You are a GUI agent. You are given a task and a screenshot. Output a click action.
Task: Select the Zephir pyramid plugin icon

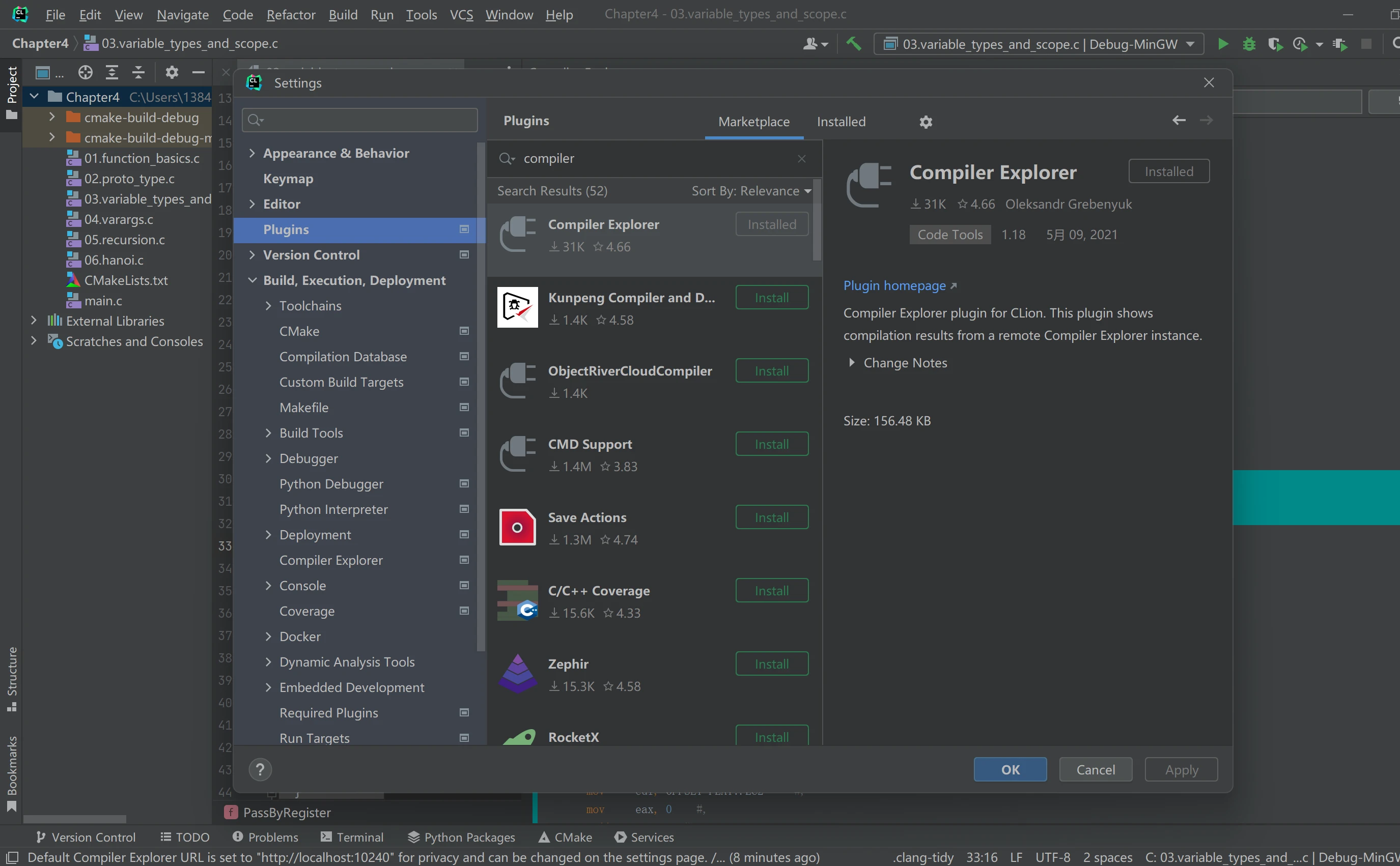(517, 674)
